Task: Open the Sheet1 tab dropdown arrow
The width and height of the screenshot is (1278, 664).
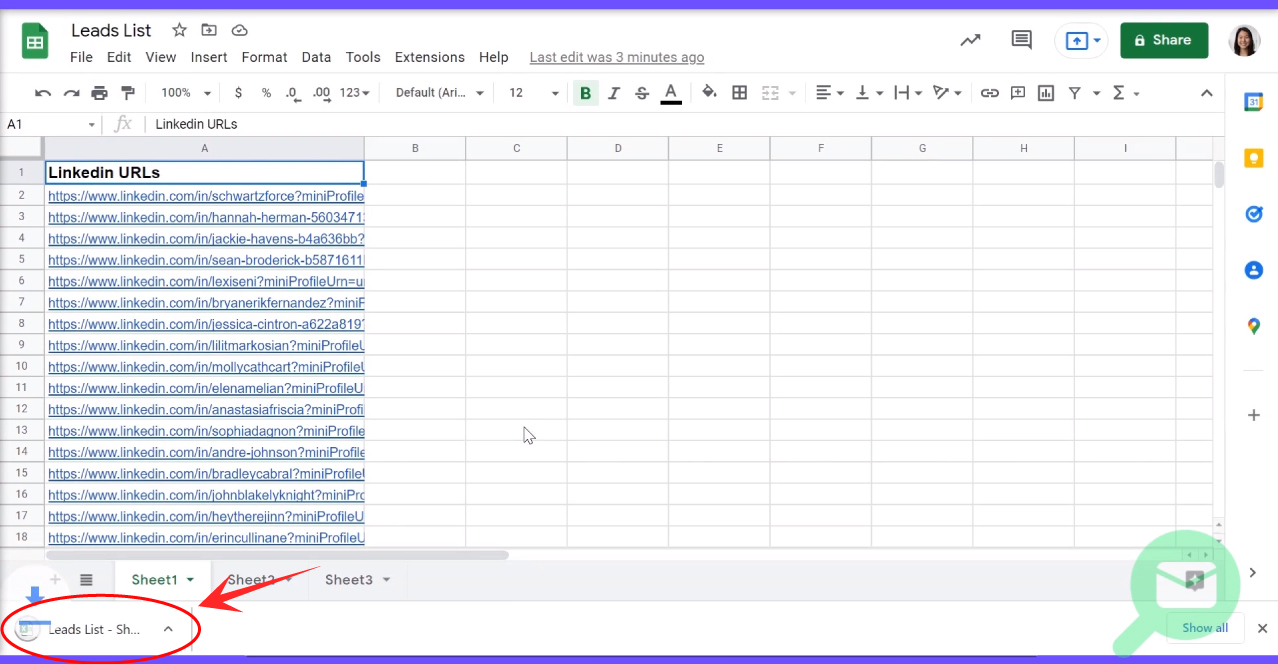Action: tap(191, 580)
